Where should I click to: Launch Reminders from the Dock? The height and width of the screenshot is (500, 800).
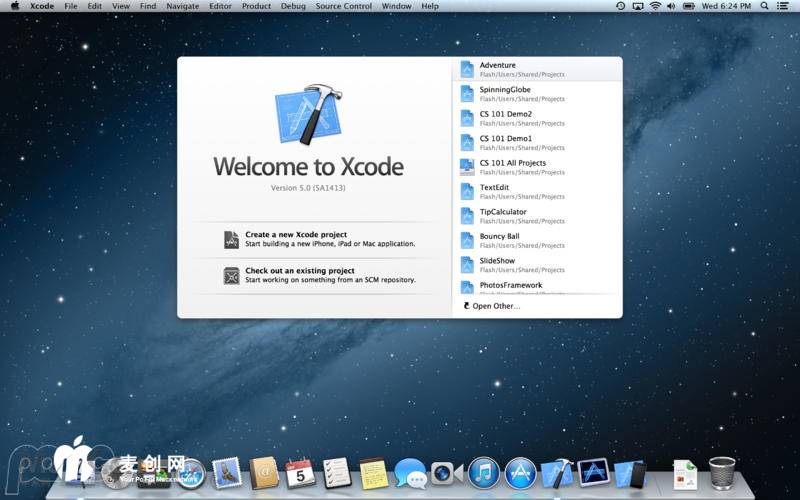(337, 472)
